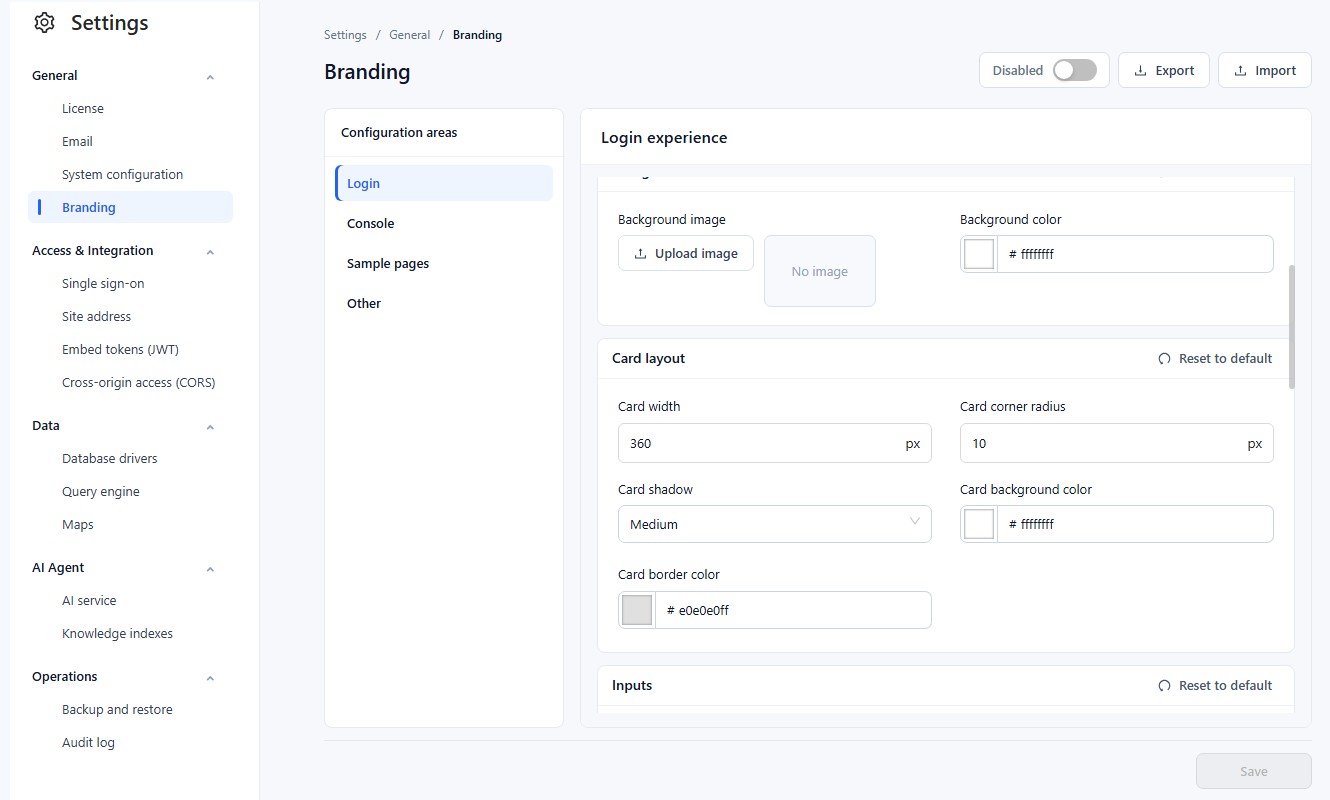The image size is (1330, 800).
Task: Click the Settings gear icon
Action: point(44,23)
